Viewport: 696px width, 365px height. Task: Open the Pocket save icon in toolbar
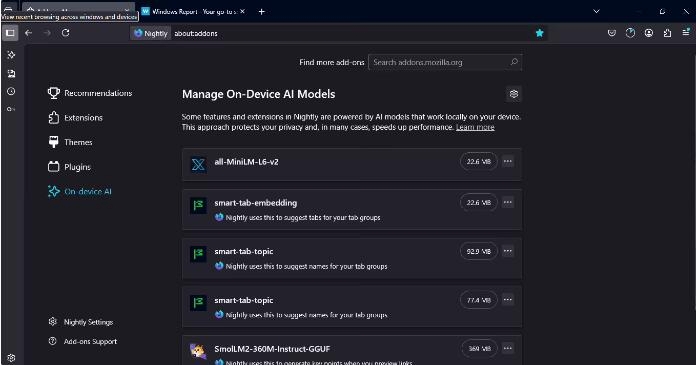click(x=612, y=33)
